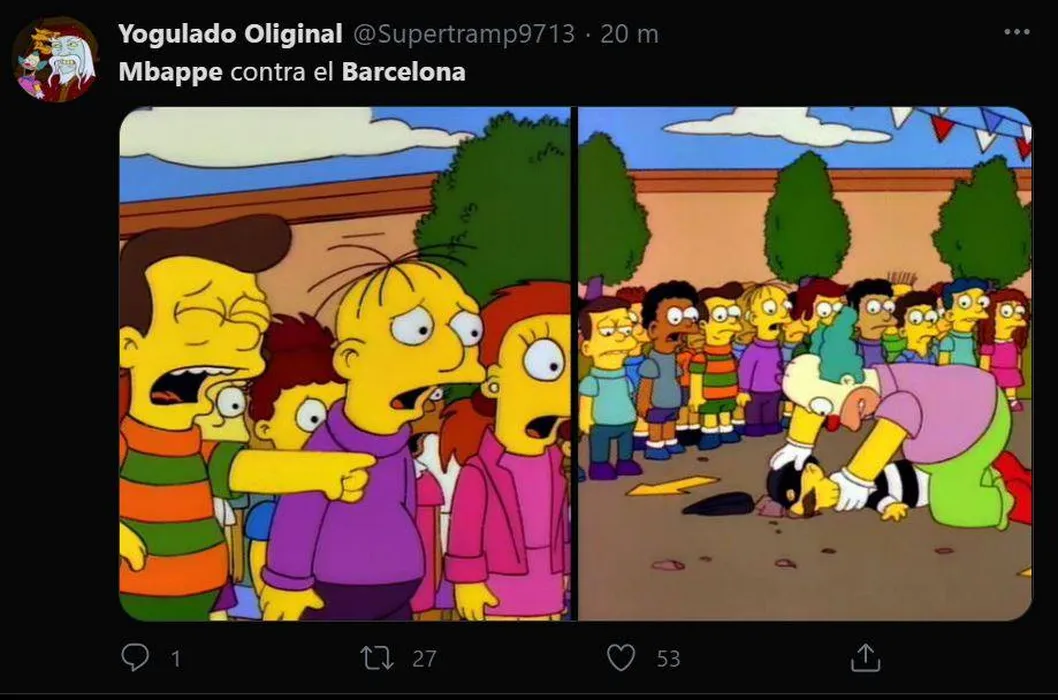Viewport: 1058px width, 700px height.
Task: Retweet this post using the retweet arrows
Action: (x=377, y=657)
